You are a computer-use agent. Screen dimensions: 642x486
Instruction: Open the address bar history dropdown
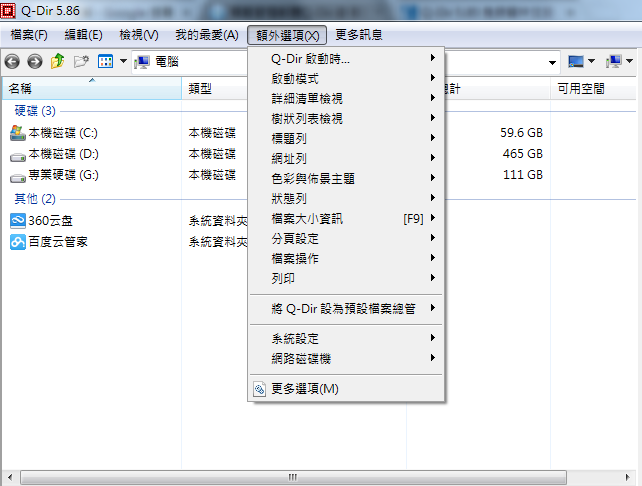pos(552,63)
